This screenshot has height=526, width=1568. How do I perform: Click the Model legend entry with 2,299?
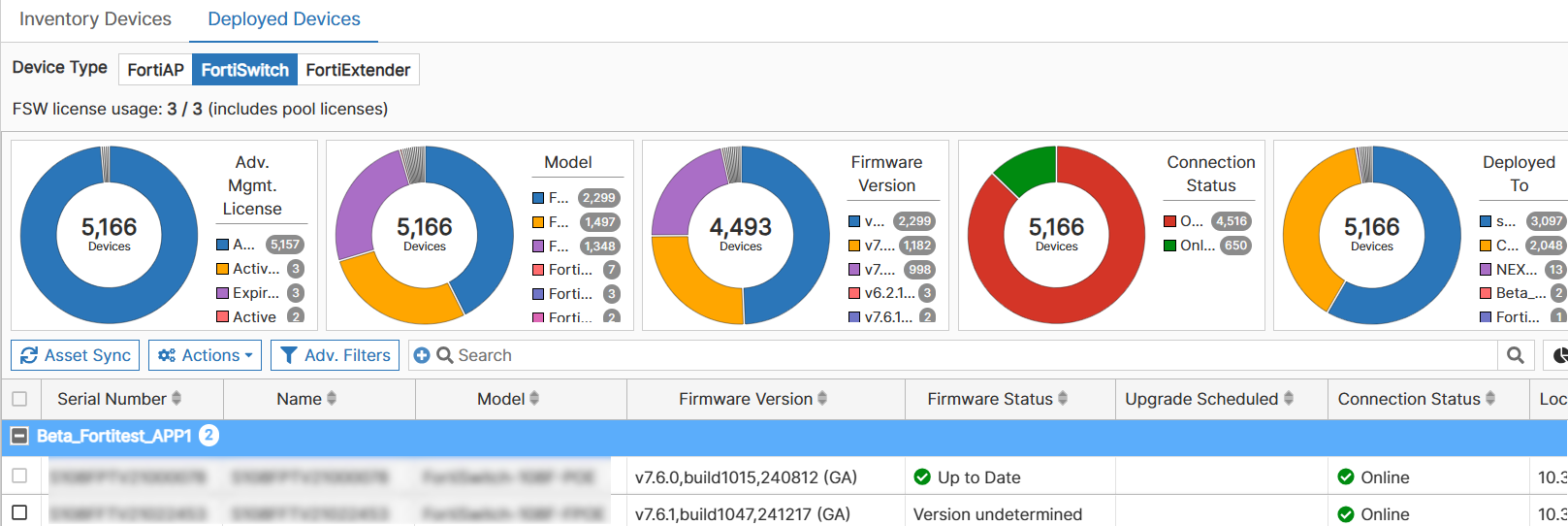(576, 198)
